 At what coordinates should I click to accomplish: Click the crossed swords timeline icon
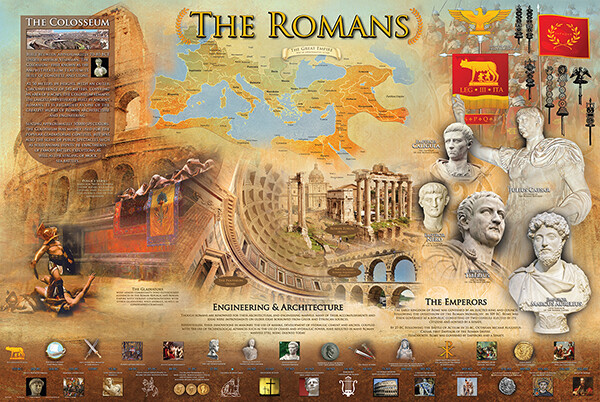(x=93, y=349)
